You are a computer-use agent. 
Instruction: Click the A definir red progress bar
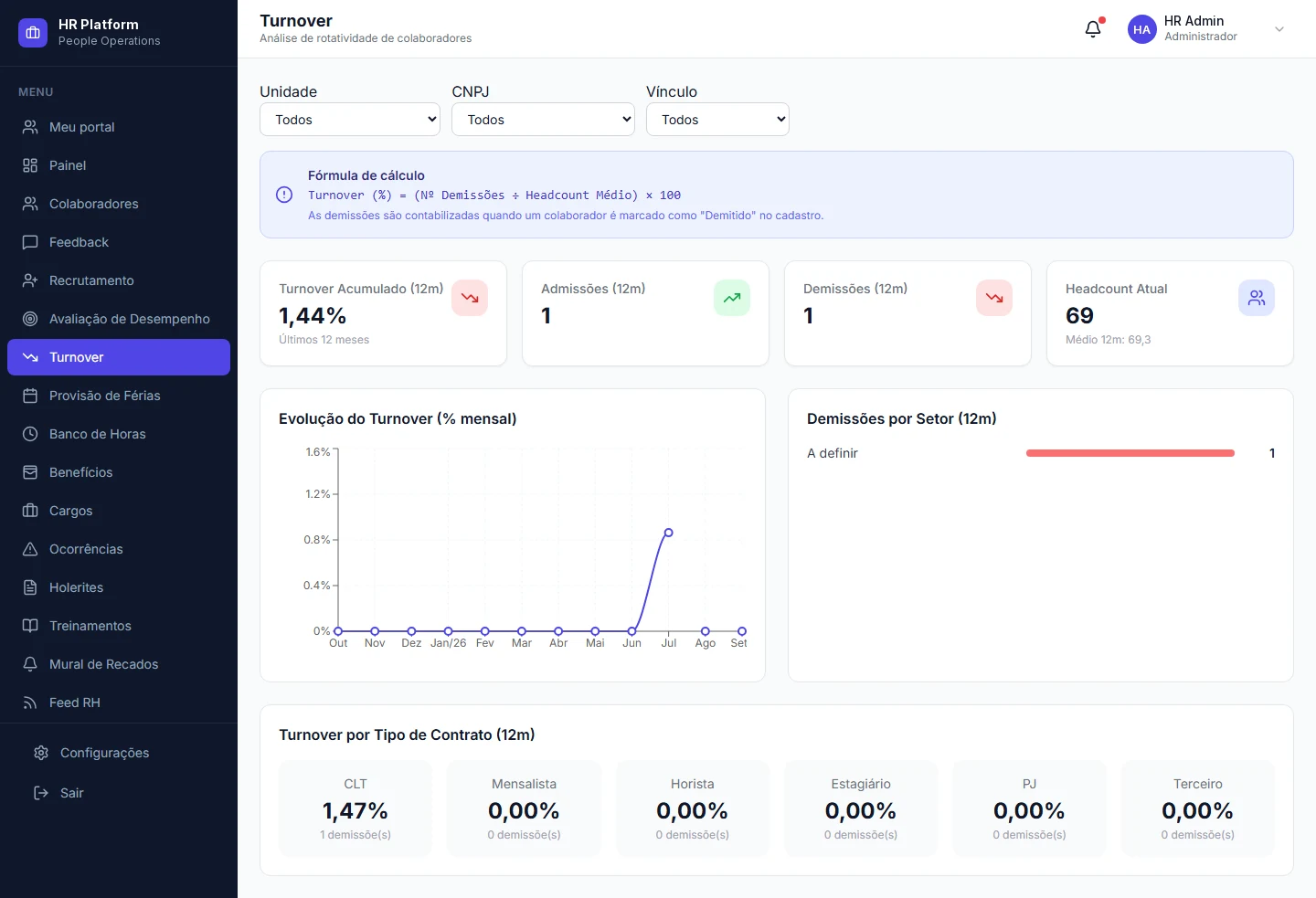tap(1130, 453)
